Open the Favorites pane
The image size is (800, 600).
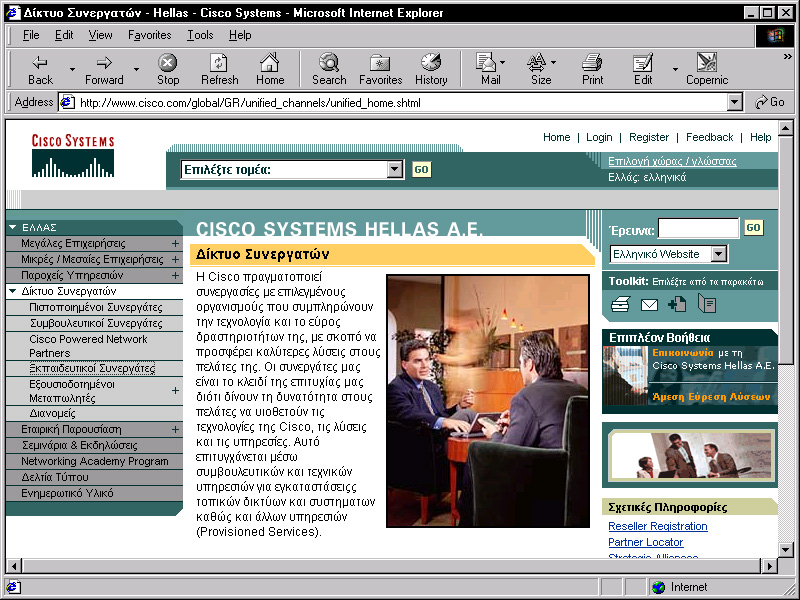[381, 69]
